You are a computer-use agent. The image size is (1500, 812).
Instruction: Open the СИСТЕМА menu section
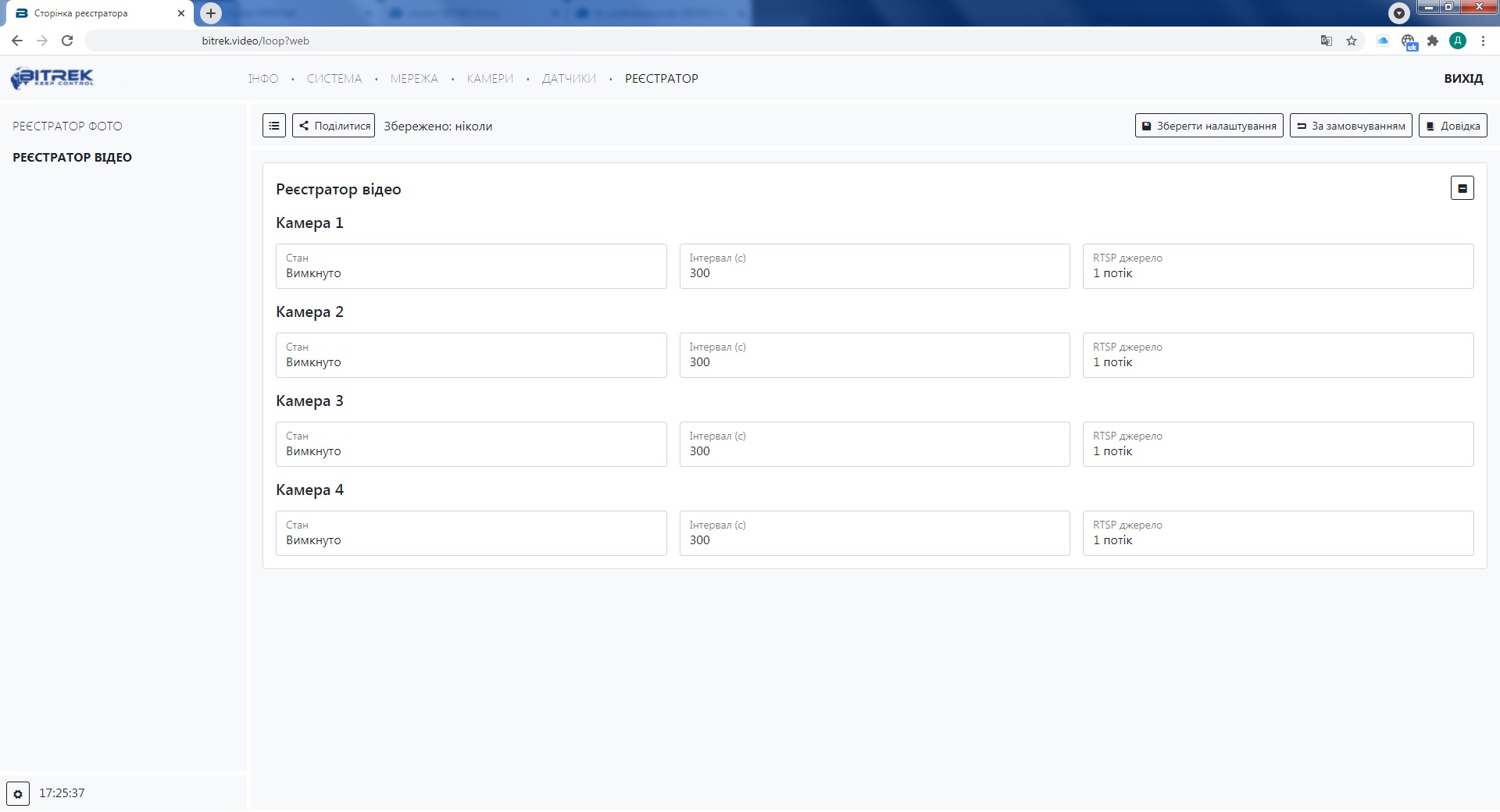tap(334, 79)
